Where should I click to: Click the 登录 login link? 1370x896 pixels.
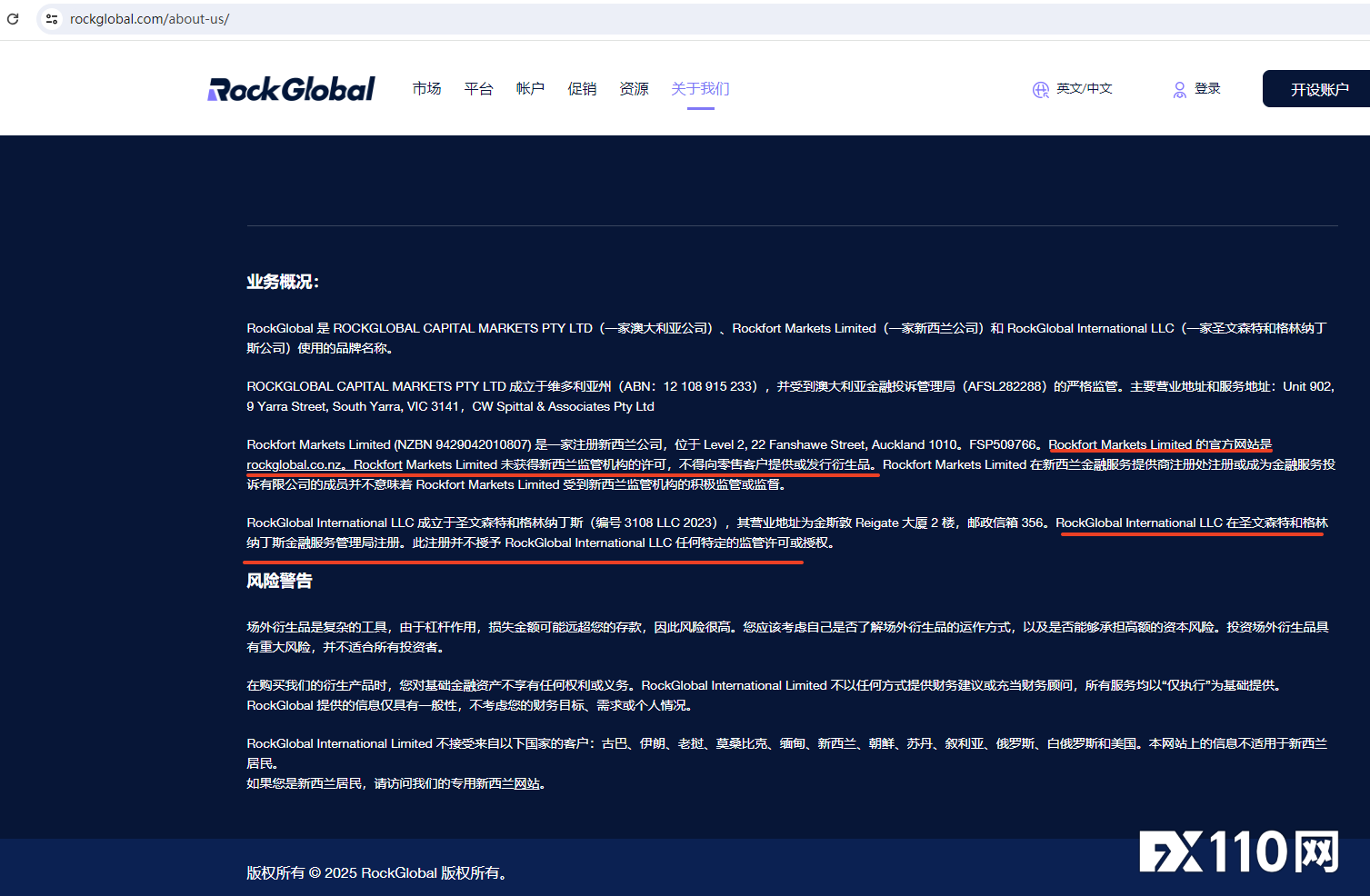tap(1207, 88)
